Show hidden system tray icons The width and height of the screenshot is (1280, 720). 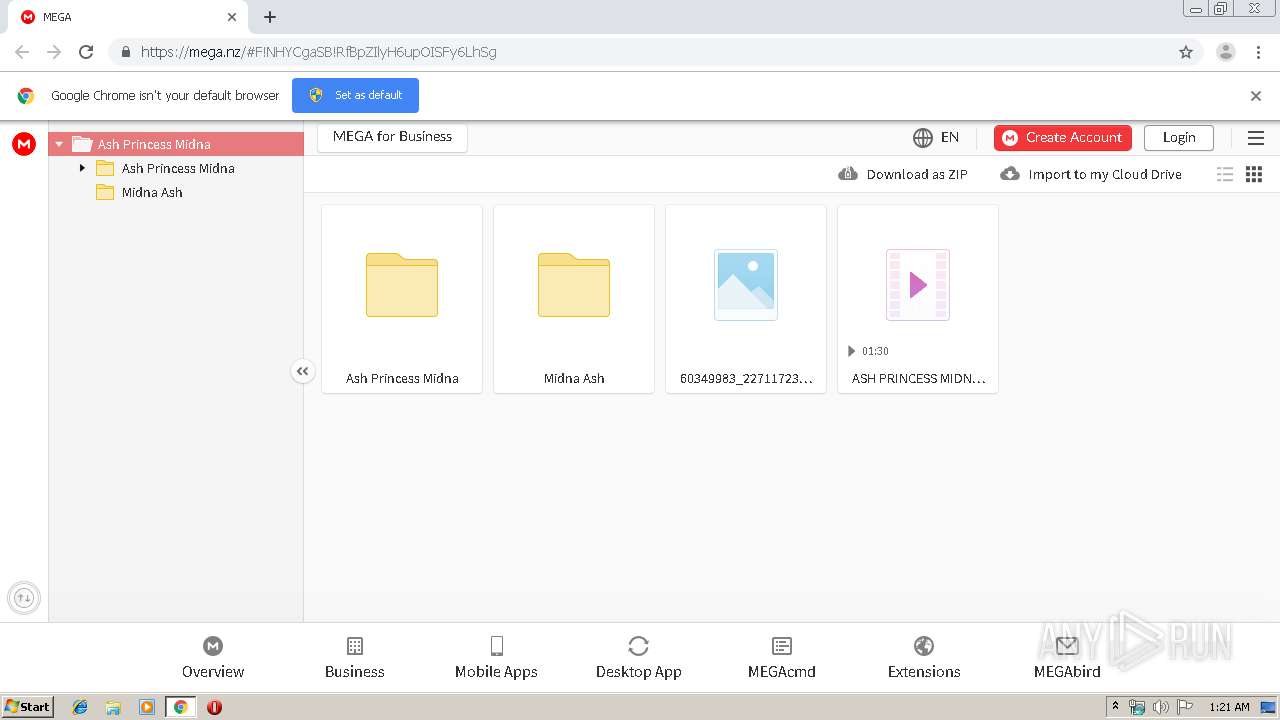pos(1115,707)
